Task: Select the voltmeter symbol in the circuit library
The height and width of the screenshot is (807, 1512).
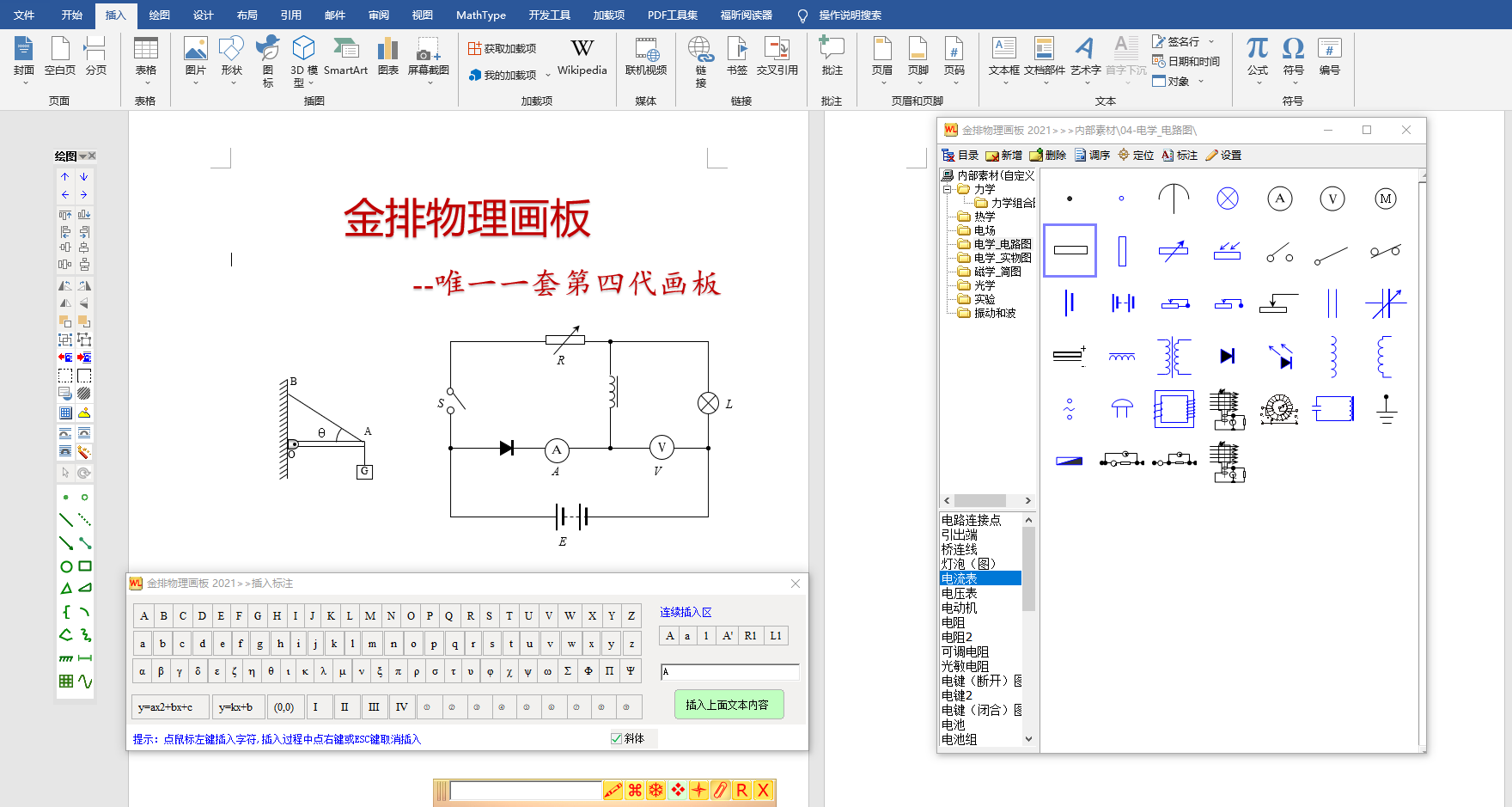Action: 1332,199
